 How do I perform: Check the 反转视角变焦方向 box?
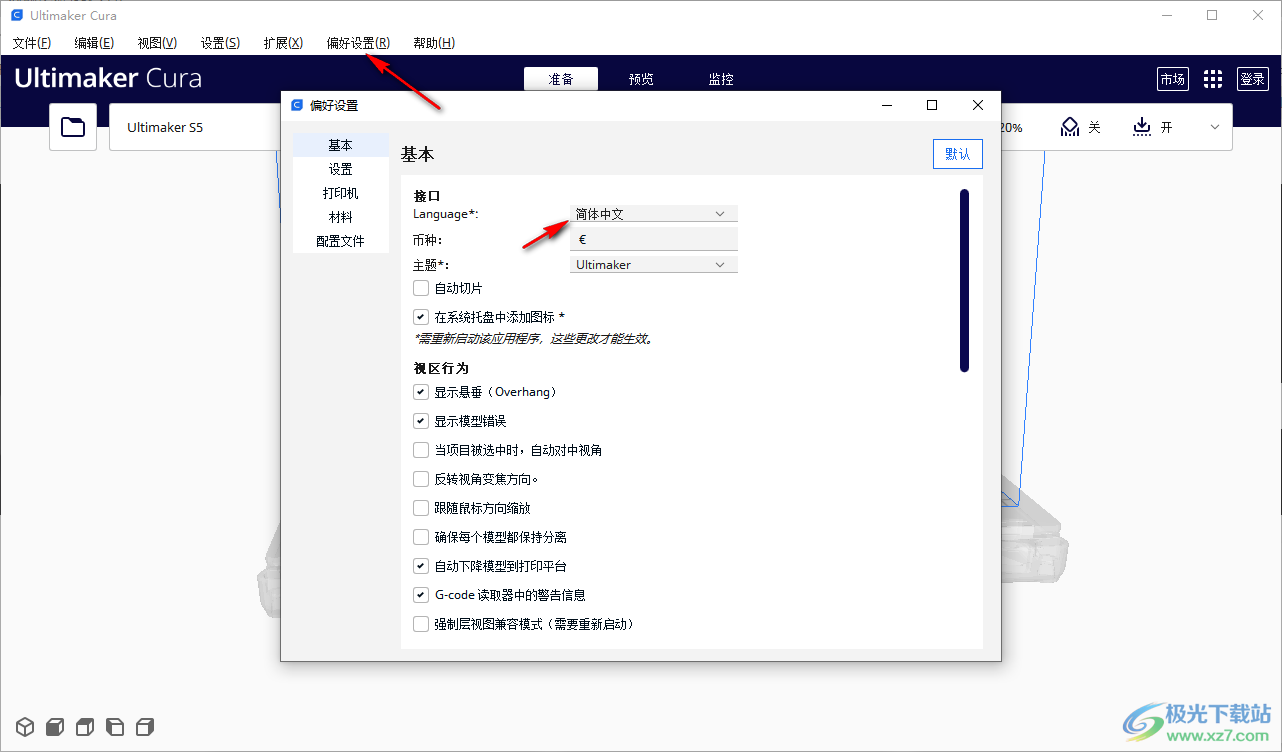[421, 479]
